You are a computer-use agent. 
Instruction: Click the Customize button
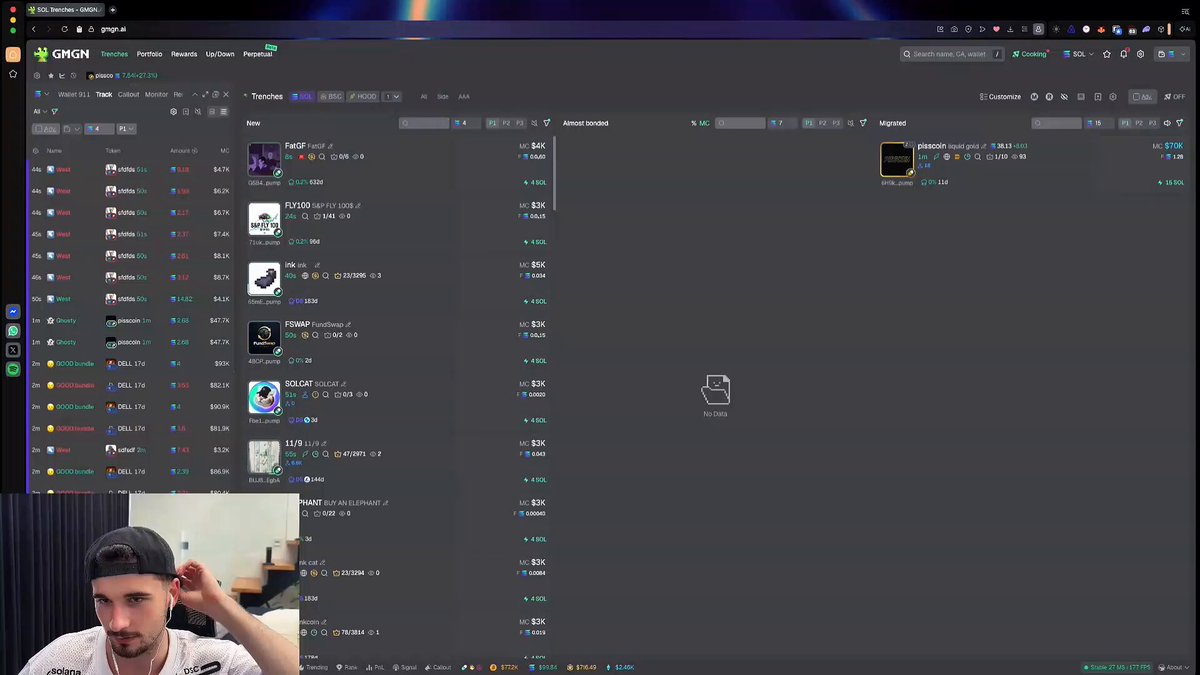(1000, 97)
